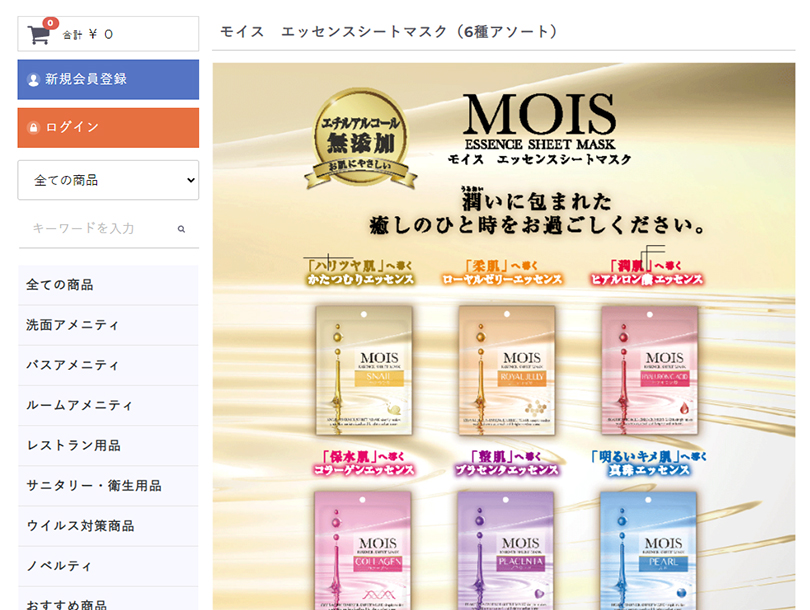Open ウイルス対策商品 category
Screen dimensions: 810x610
tap(108, 526)
